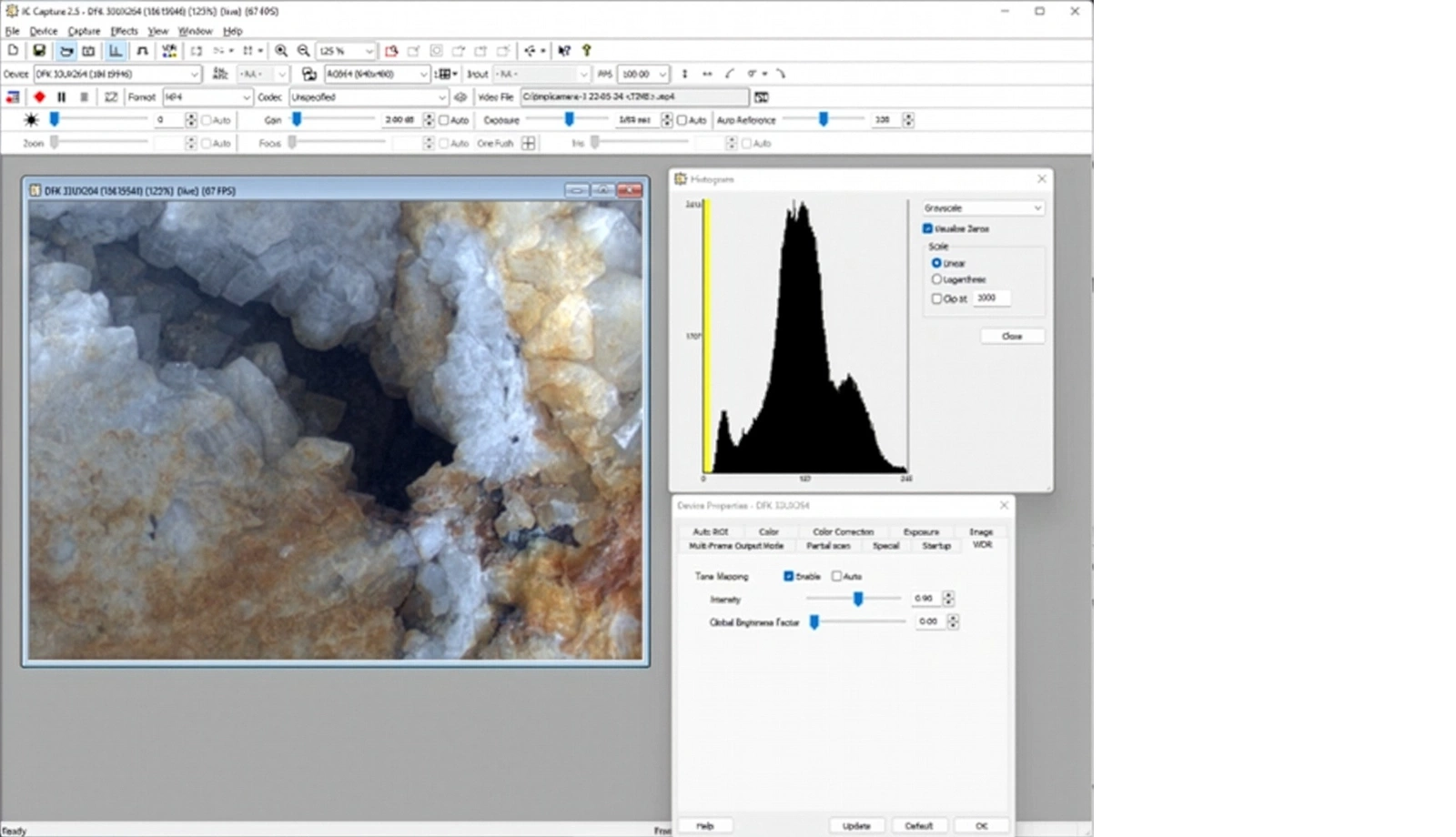The height and width of the screenshot is (837, 1456).
Task: Increase Intensity value with spinner up arrow
Action: (948, 595)
